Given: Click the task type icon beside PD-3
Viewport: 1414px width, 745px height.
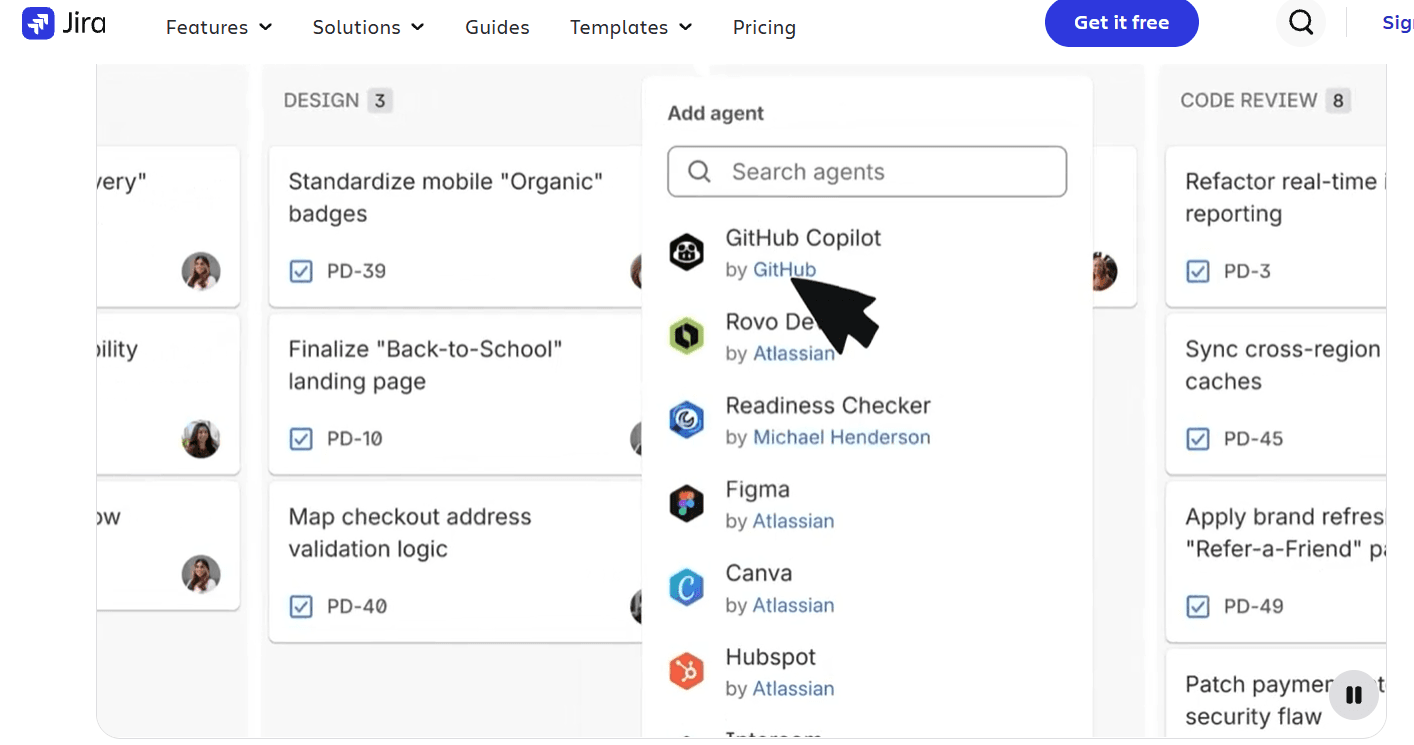Looking at the screenshot, I should 1198,271.
